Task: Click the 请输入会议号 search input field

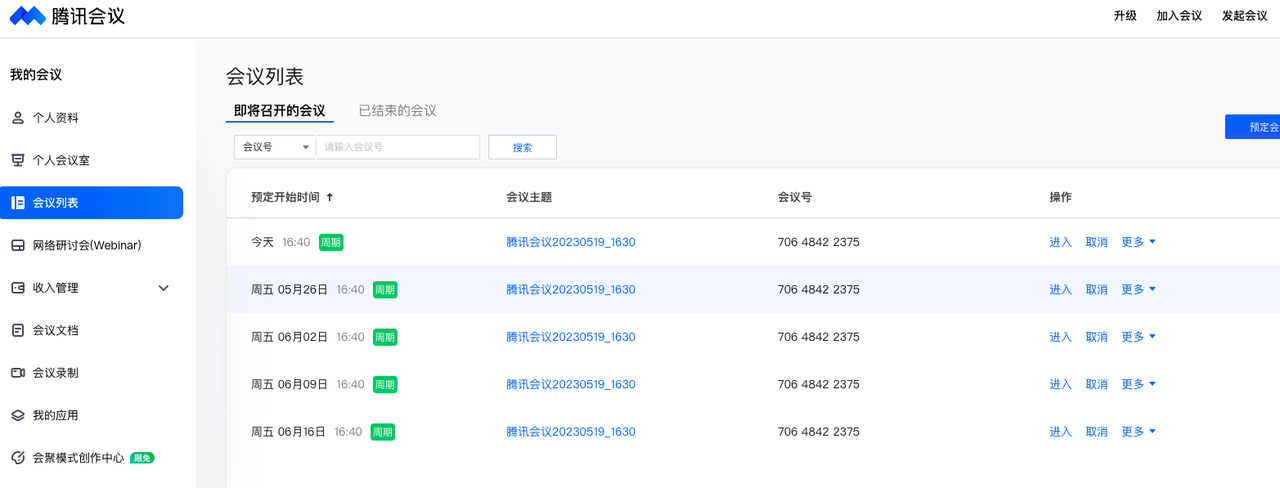Action: pos(397,147)
